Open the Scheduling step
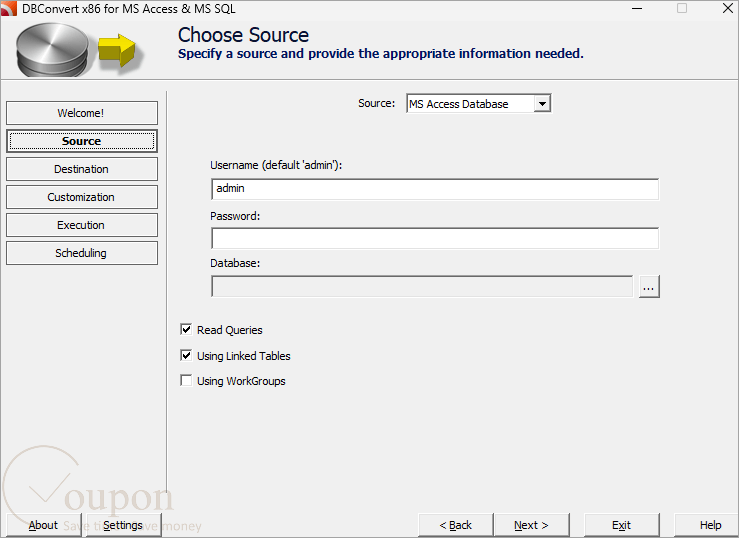Screen dimensions: 739x538 (x=82, y=253)
